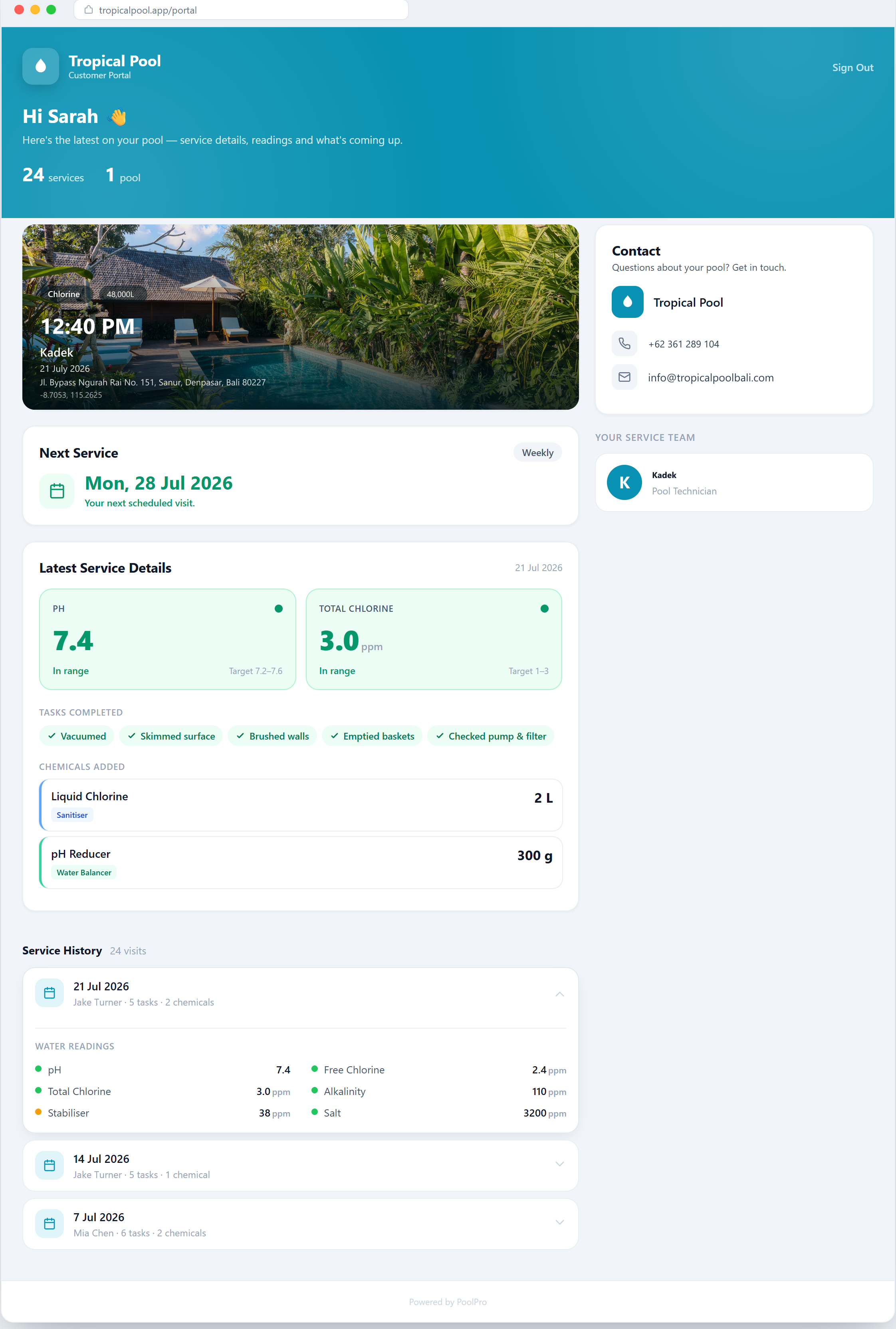Open the pool photo banner
This screenshot has height=1329, width=896.
coord(301,317)
